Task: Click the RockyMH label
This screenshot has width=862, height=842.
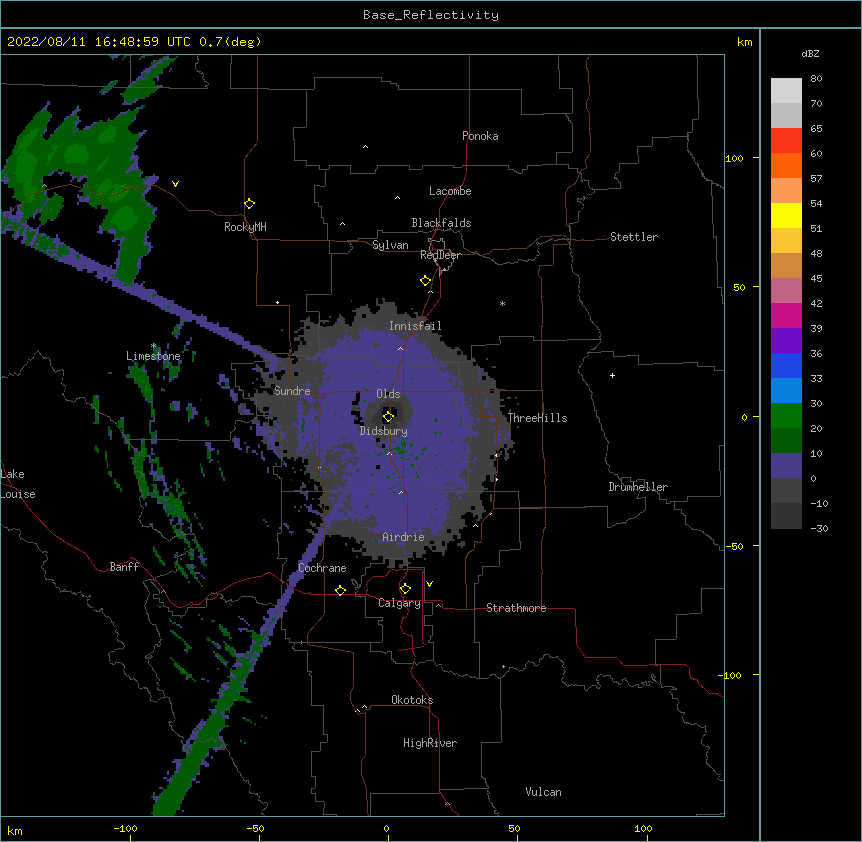Action: (245, 227)
